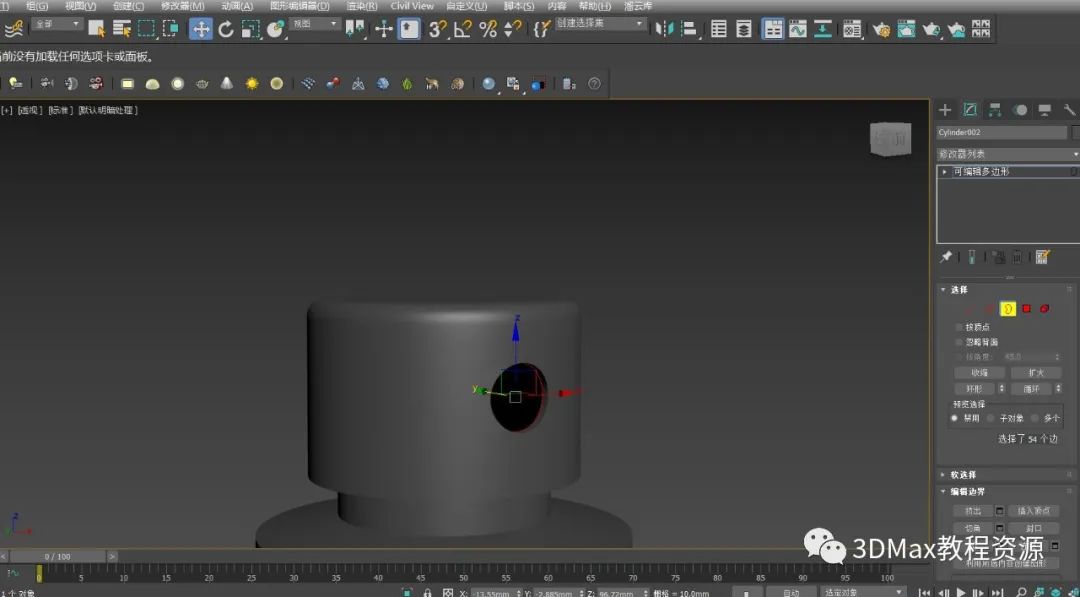Image resolution: width=1080 pixels, height=597 pixels.
Task: Click the Percent Snap toggle icon
Action: pos(488,29)
